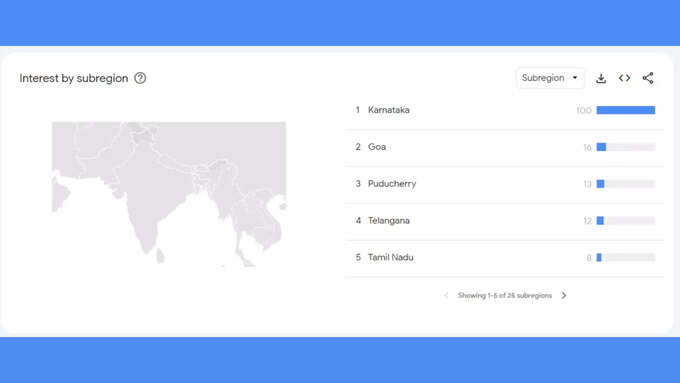
Task: Click the share icon
Action: (x=648, y=78)
